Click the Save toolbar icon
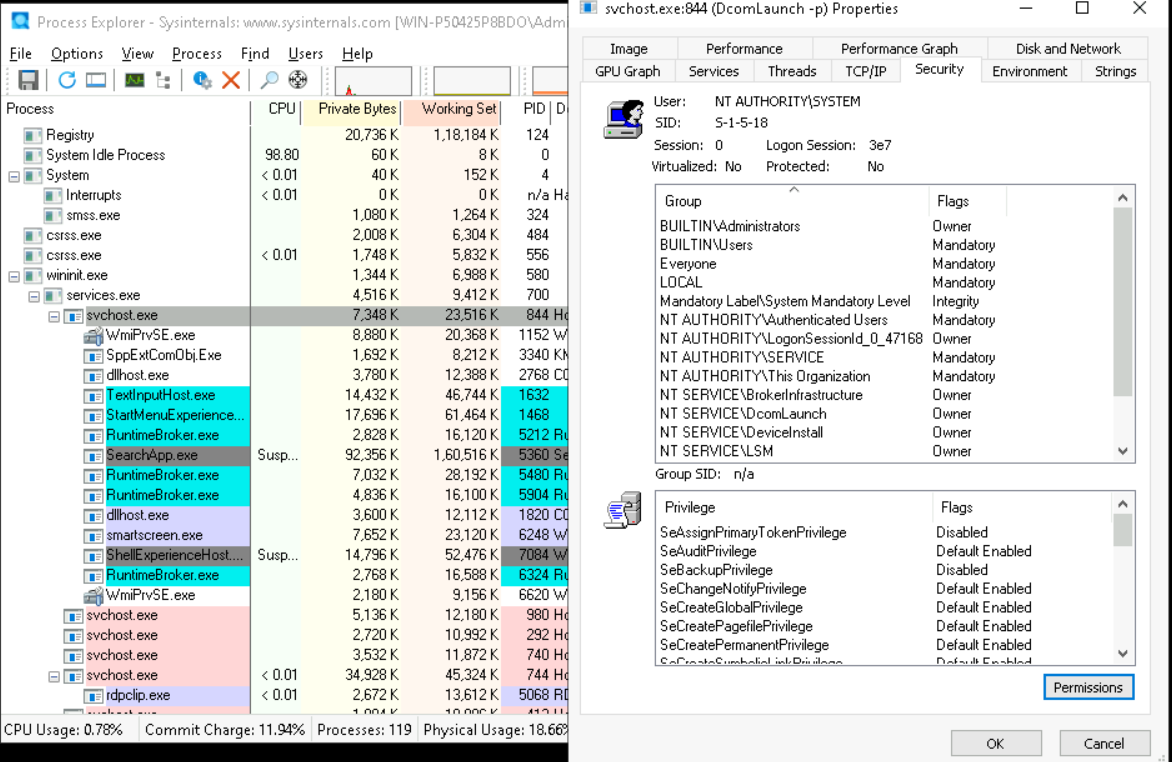The image size is (1172, 762). 28,80
